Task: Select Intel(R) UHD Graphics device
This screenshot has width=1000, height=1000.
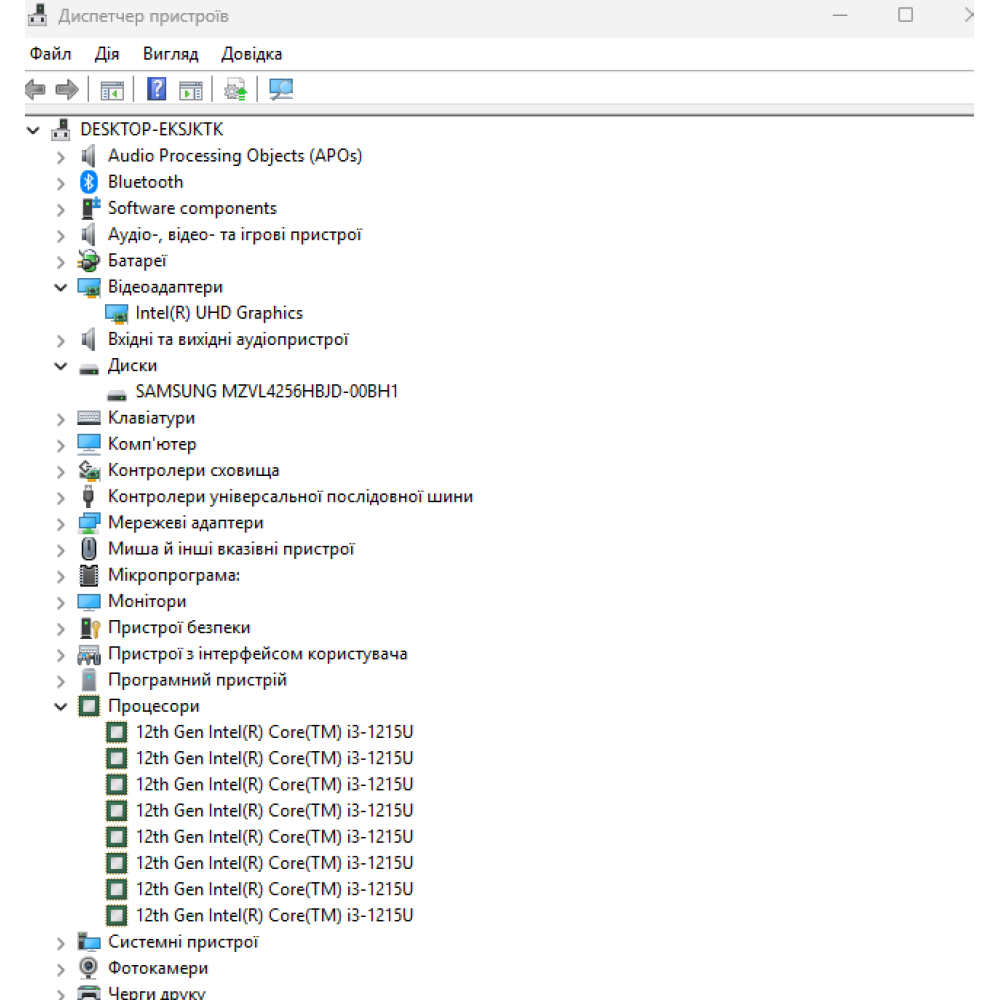Action: pos(219,313)
